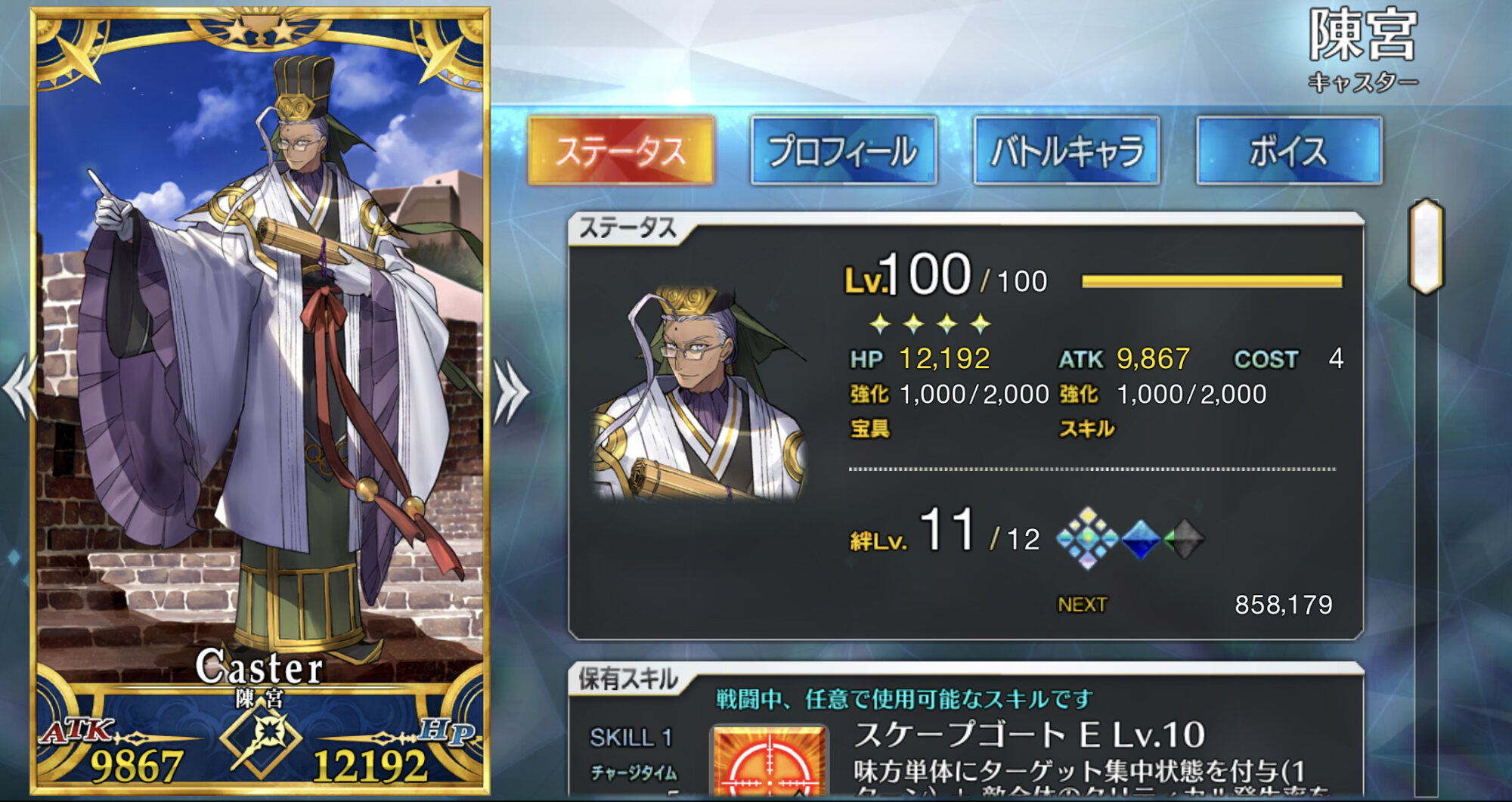Screen dimensions: 1512x802
Task: Click the ステータス panel header
Action: tap(627, 228)
